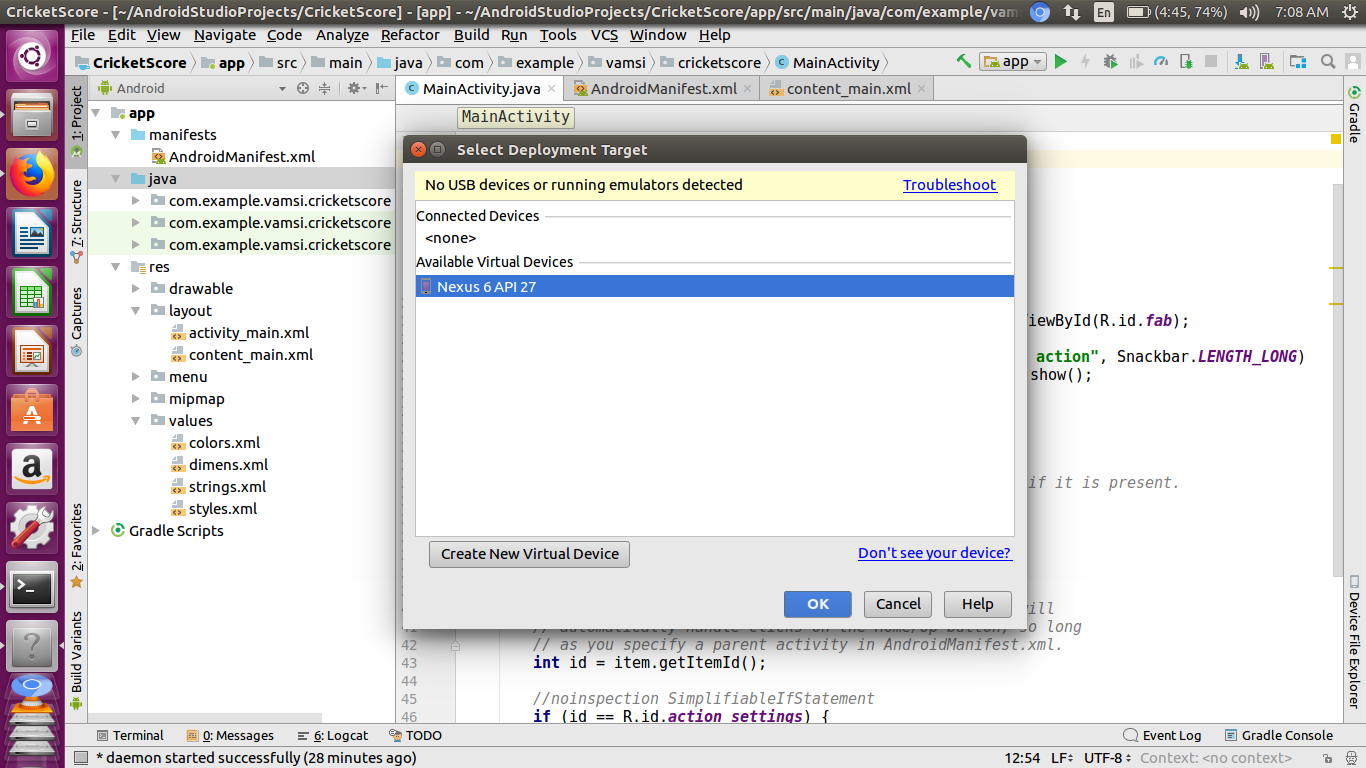
Task: Collapse the manifests folder node
Action: [116, 135]
